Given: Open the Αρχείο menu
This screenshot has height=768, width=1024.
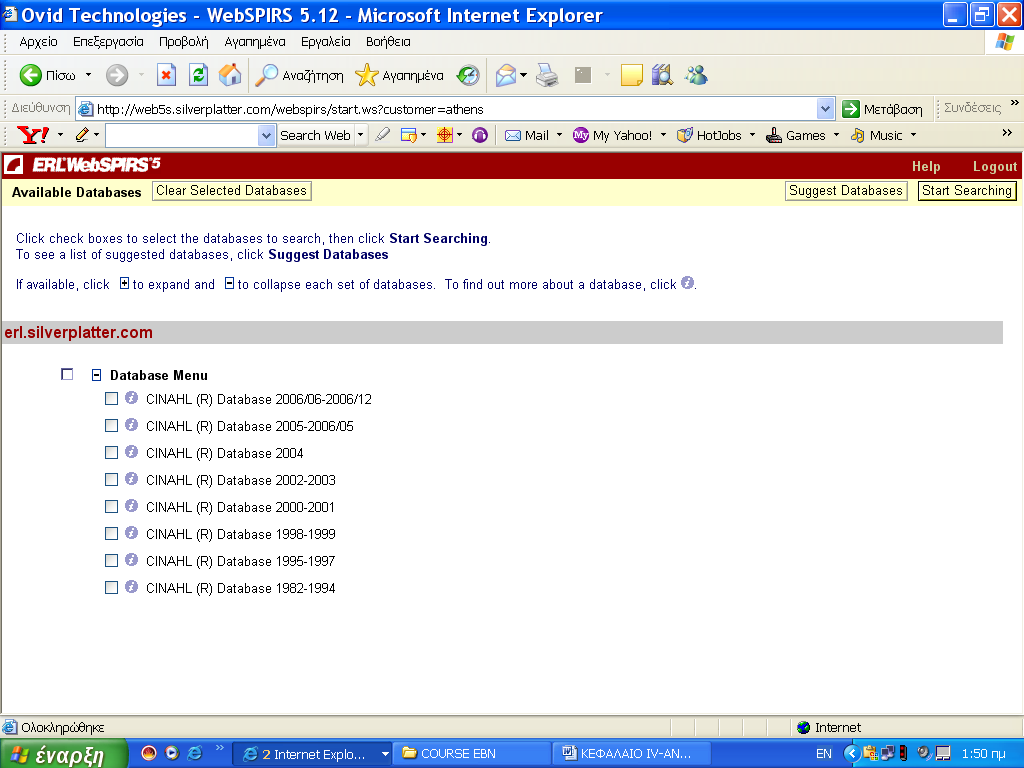Looking at the screenshot, I should [39, 42].
